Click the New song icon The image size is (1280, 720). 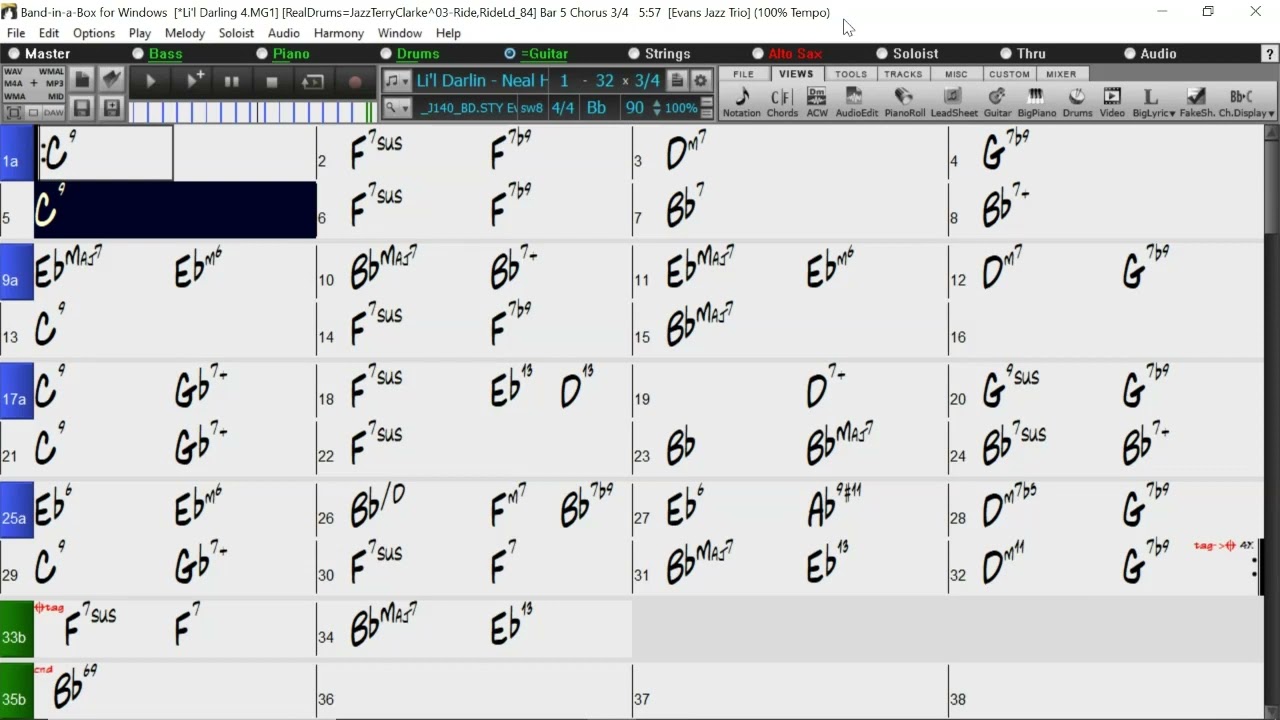click(x=82, y=80)
